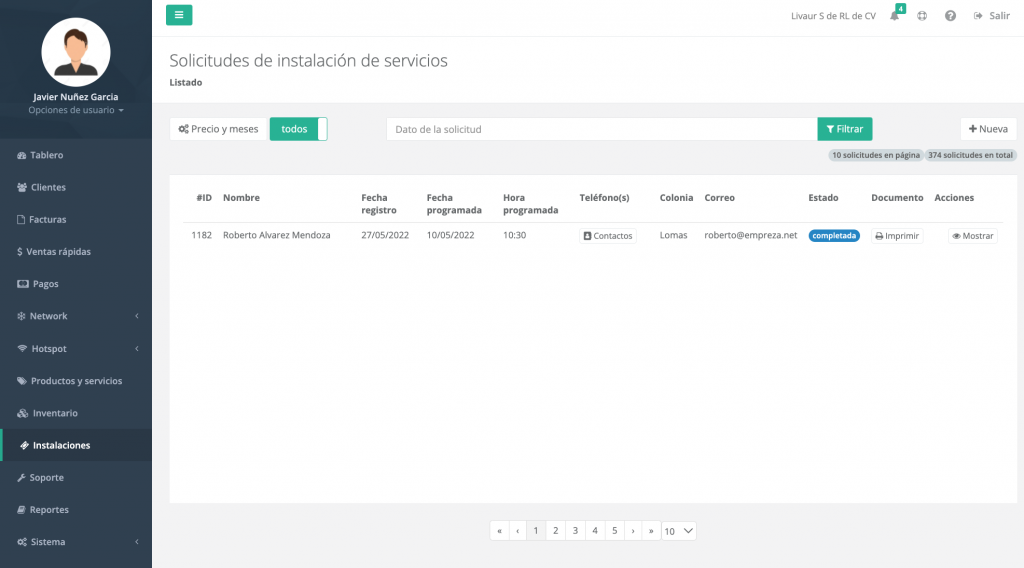Show details with the Mostrar eye button
This screenshot has height=568, width=1024.
973,236
